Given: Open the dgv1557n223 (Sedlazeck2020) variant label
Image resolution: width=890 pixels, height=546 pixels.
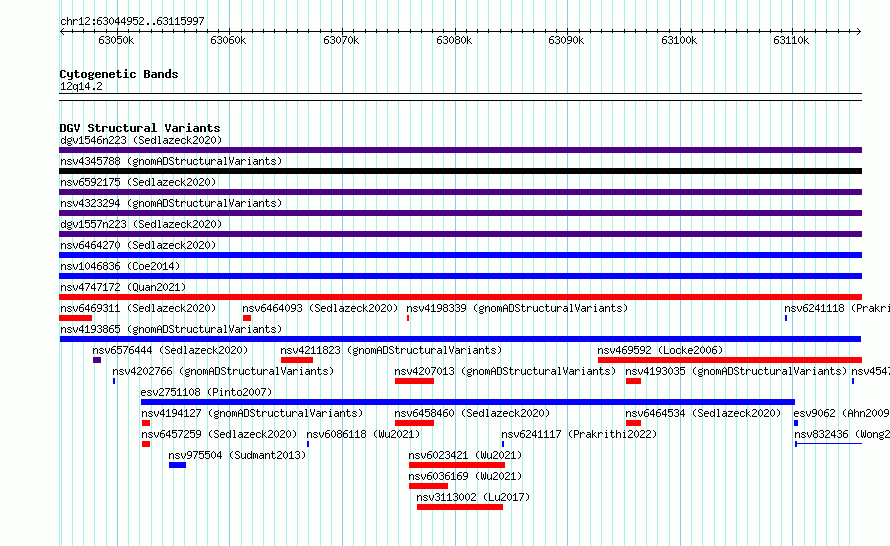Looking at the screenshot, I should coord(141,224).
